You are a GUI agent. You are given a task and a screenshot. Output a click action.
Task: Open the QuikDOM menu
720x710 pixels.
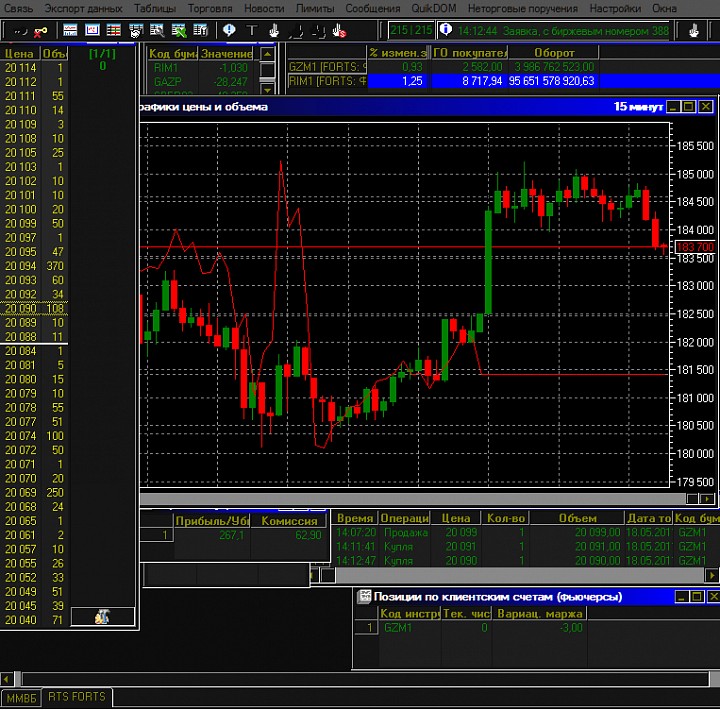point(433,8)
